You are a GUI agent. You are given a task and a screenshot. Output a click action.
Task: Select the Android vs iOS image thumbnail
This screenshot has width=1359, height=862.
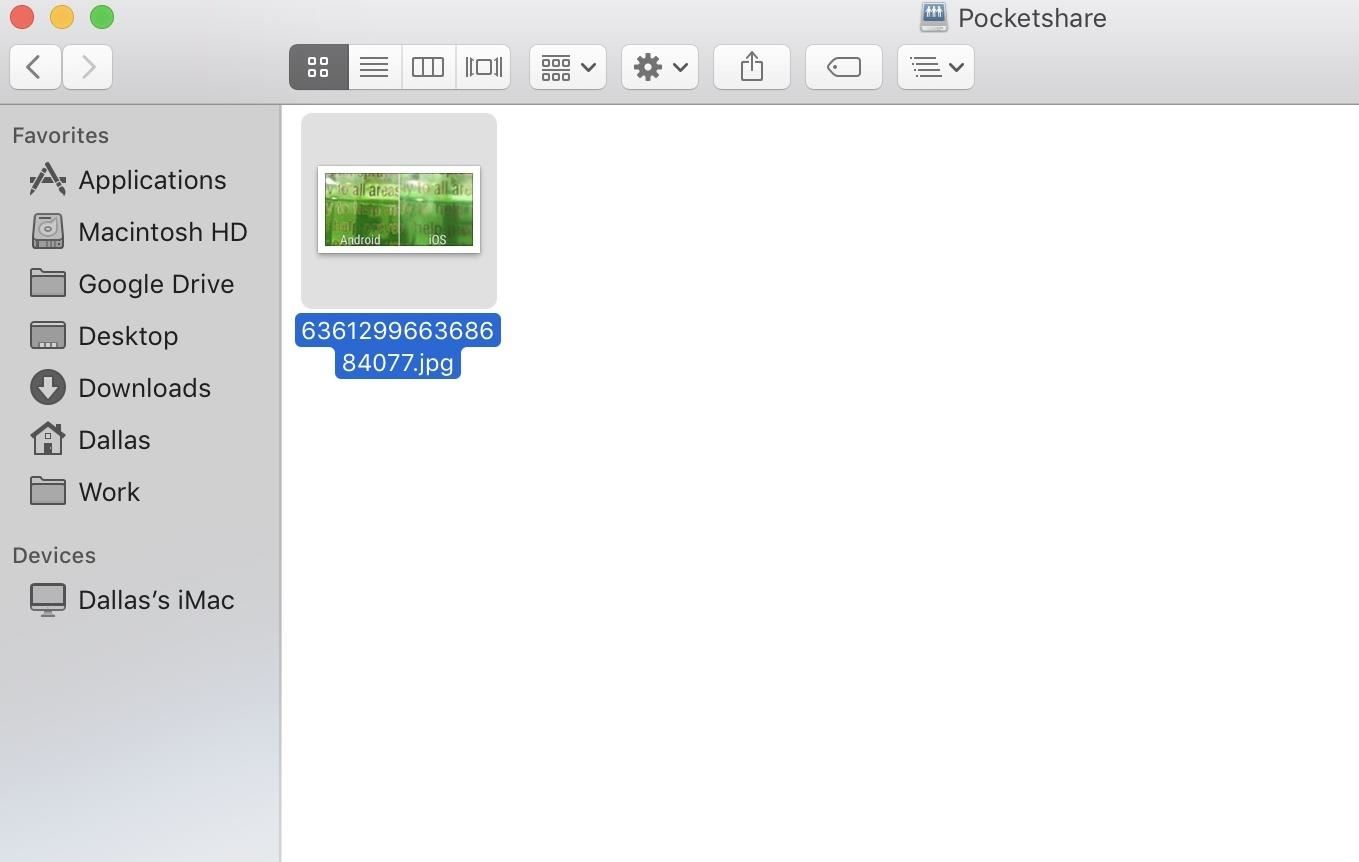[x=399, y=210]
